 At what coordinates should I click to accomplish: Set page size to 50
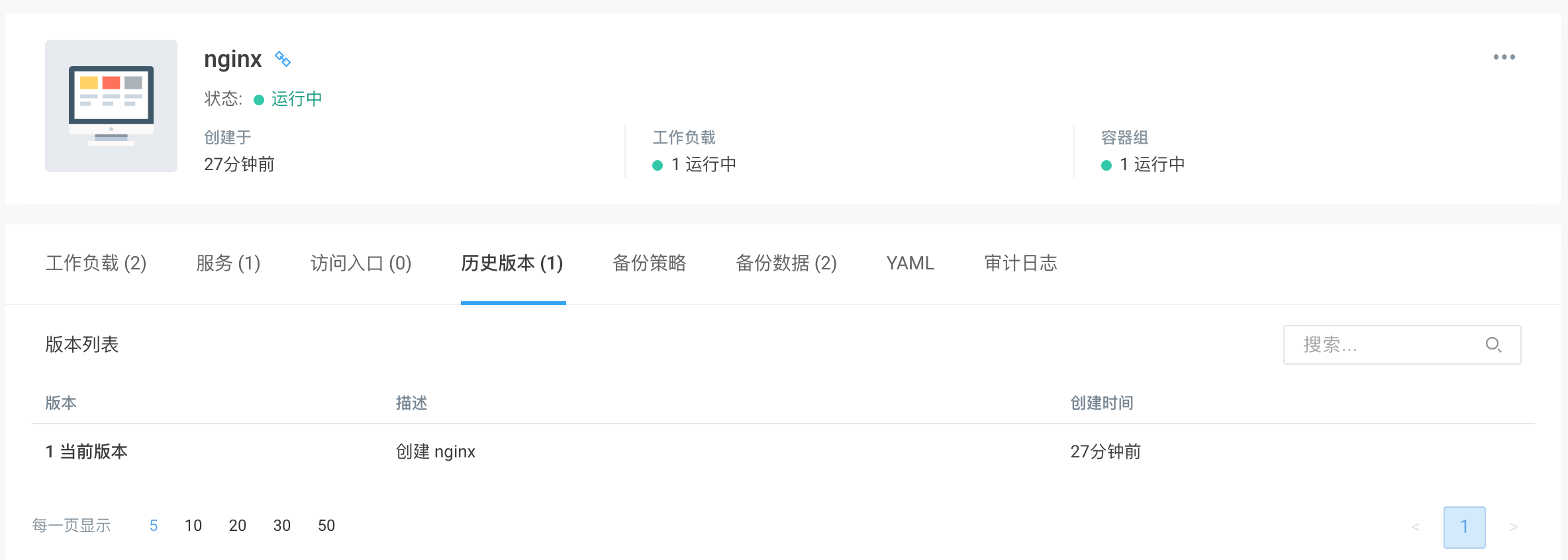[x=326, y=526]
